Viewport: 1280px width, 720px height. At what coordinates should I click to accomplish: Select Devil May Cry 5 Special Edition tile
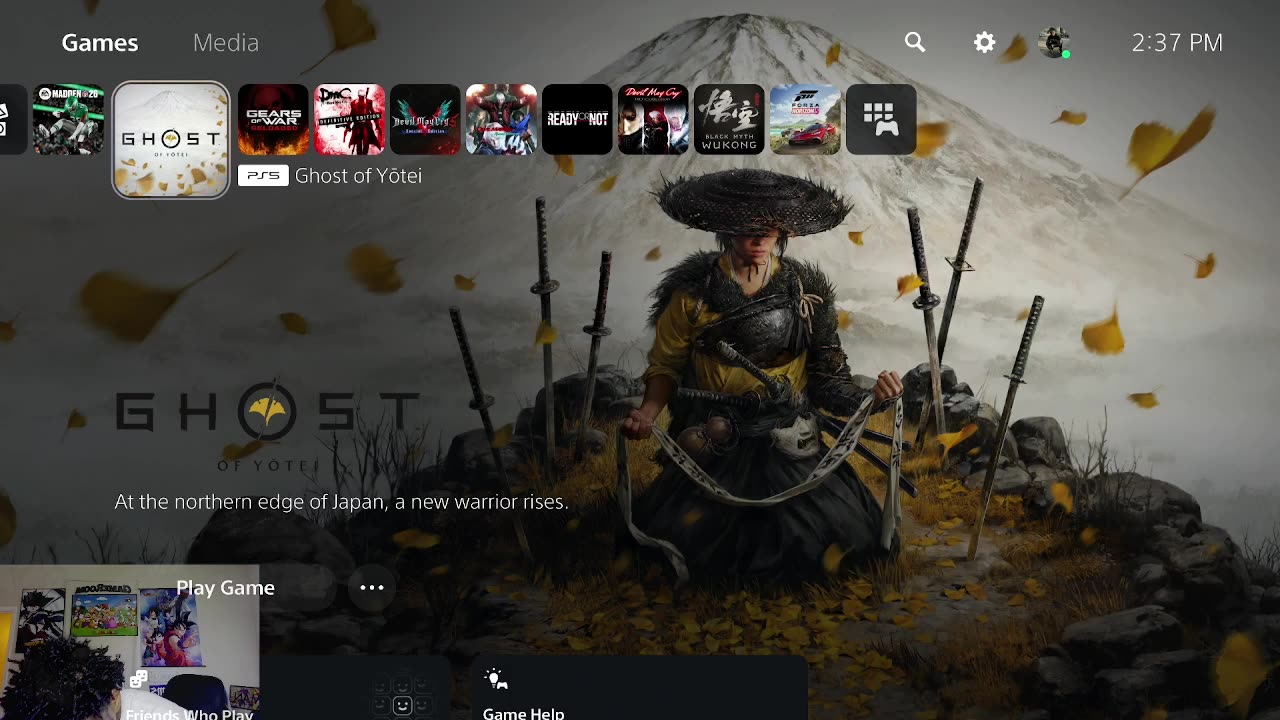[425, 119]
